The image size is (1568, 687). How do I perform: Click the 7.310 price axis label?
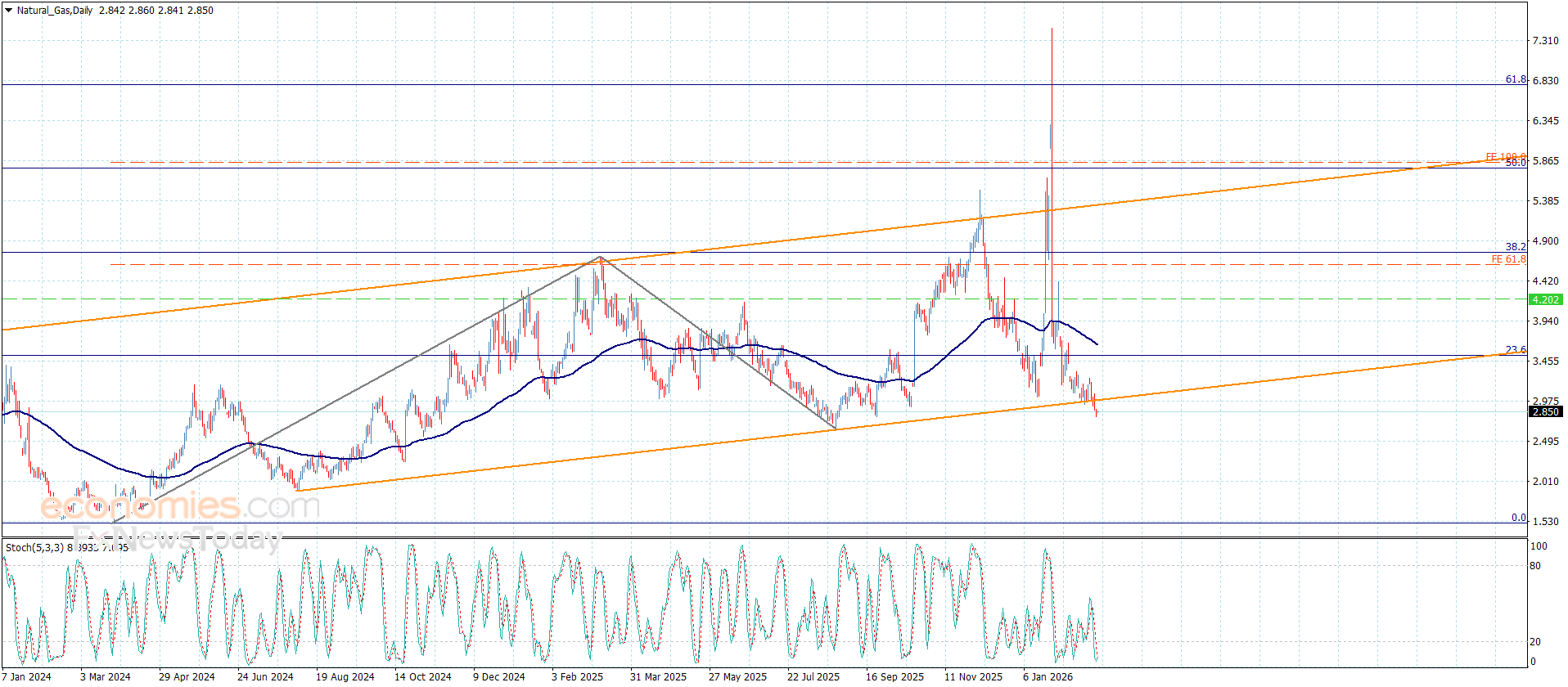[x=1545, y=41]
